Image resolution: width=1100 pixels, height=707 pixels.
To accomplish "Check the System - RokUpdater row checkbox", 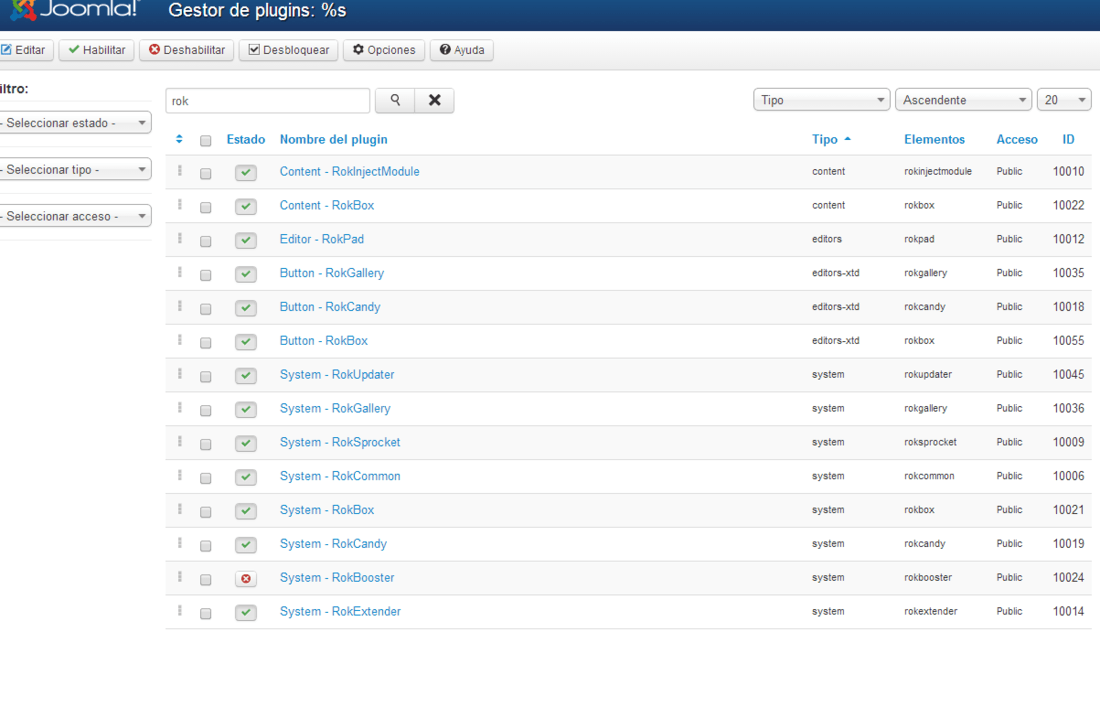I will (x=206, y=377).
